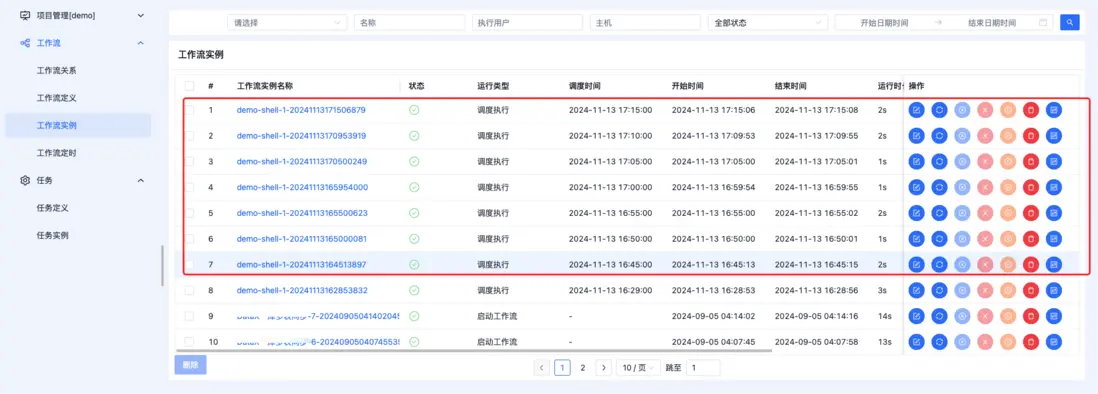This screenshot has height=394, width=1098.
Task: Open link demo-shell-1-20241113171506879
Action: point(301,110)
